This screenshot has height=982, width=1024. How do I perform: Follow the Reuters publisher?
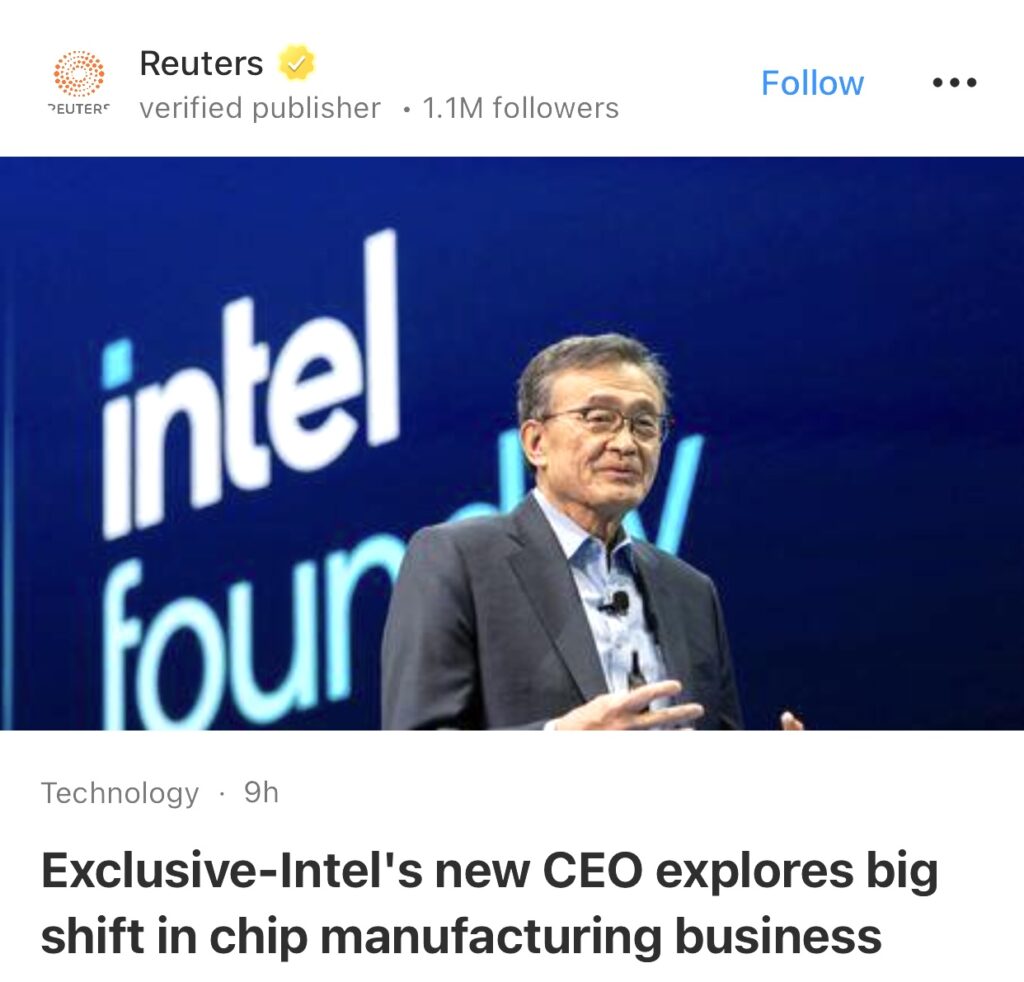coord(812,83)
